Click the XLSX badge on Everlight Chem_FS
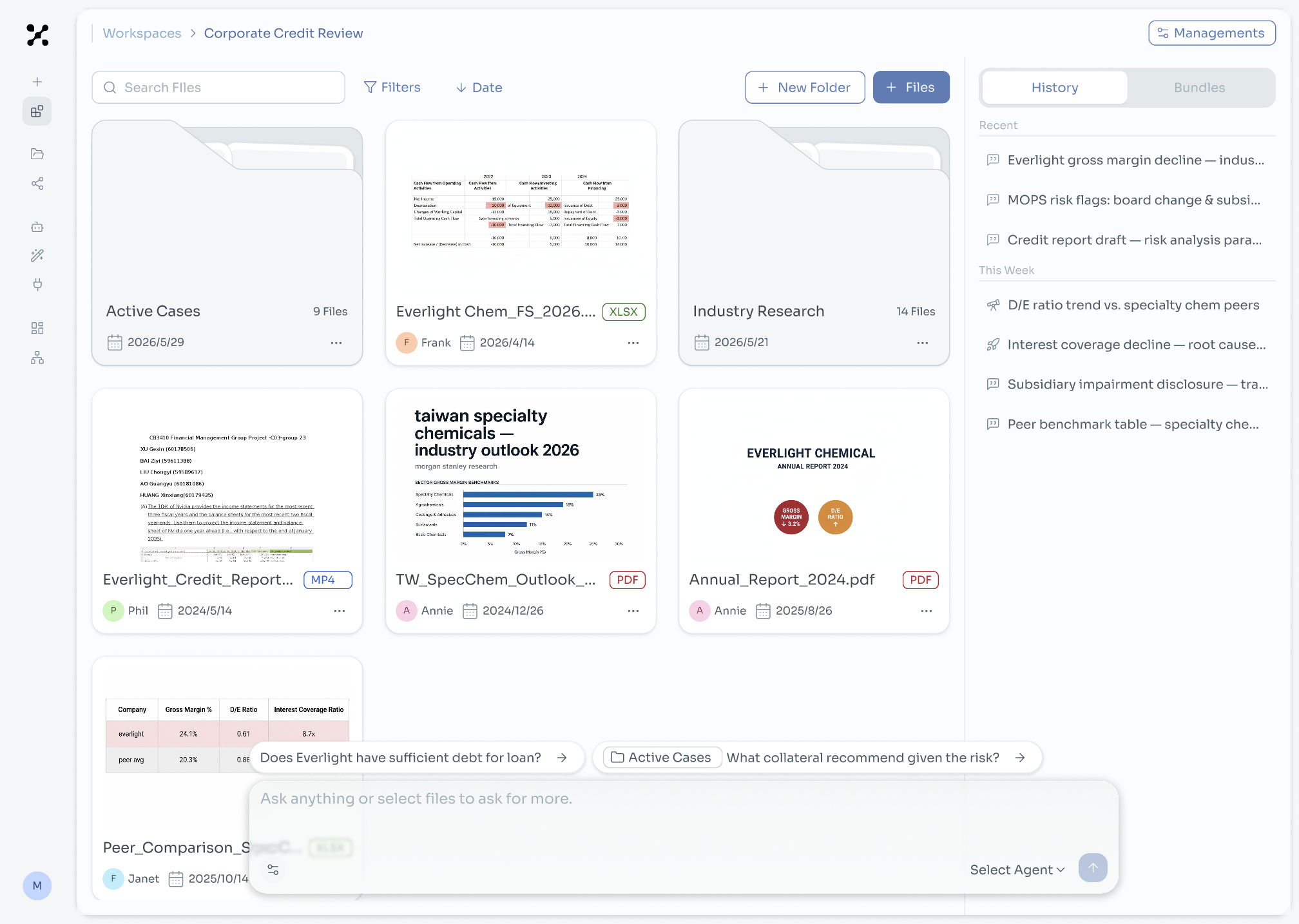Screen dimensions: 1299x924 point(624,312)
